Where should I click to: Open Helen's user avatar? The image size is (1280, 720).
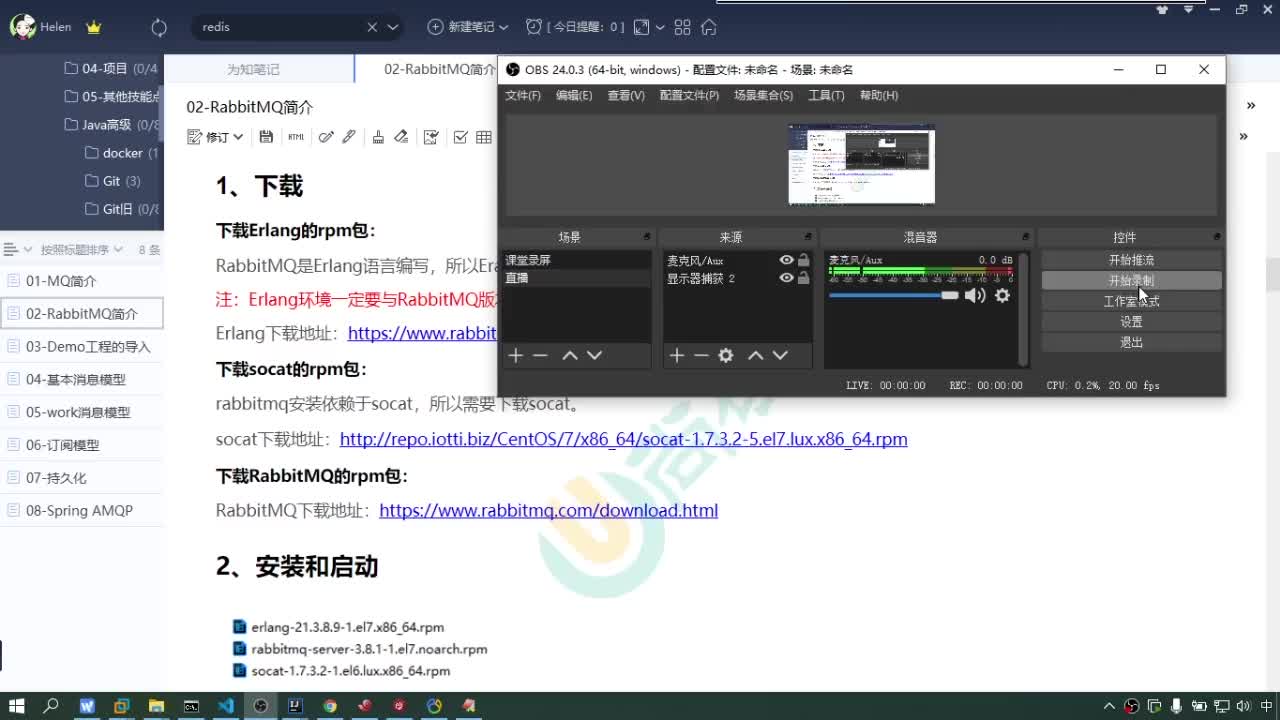[22, 27]
